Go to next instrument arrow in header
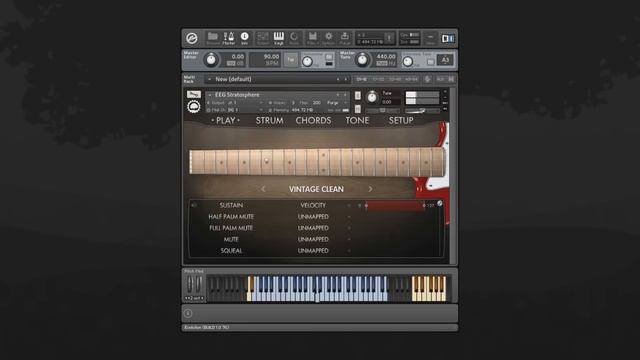This screenshot has height=360, width=640. click(x=345, y=95)
